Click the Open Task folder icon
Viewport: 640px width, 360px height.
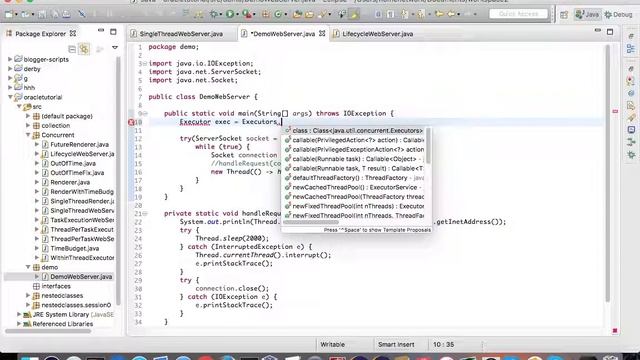[309, 14]
